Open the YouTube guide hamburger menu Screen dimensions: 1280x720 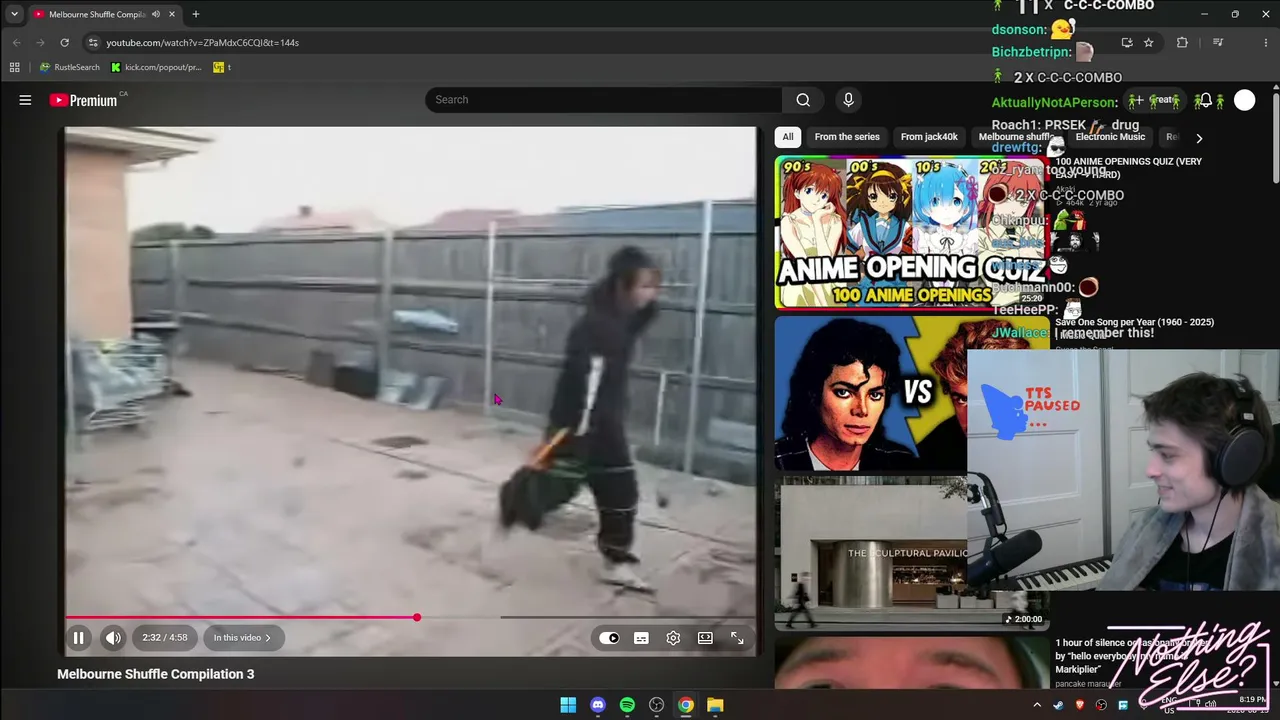point(25,100)
